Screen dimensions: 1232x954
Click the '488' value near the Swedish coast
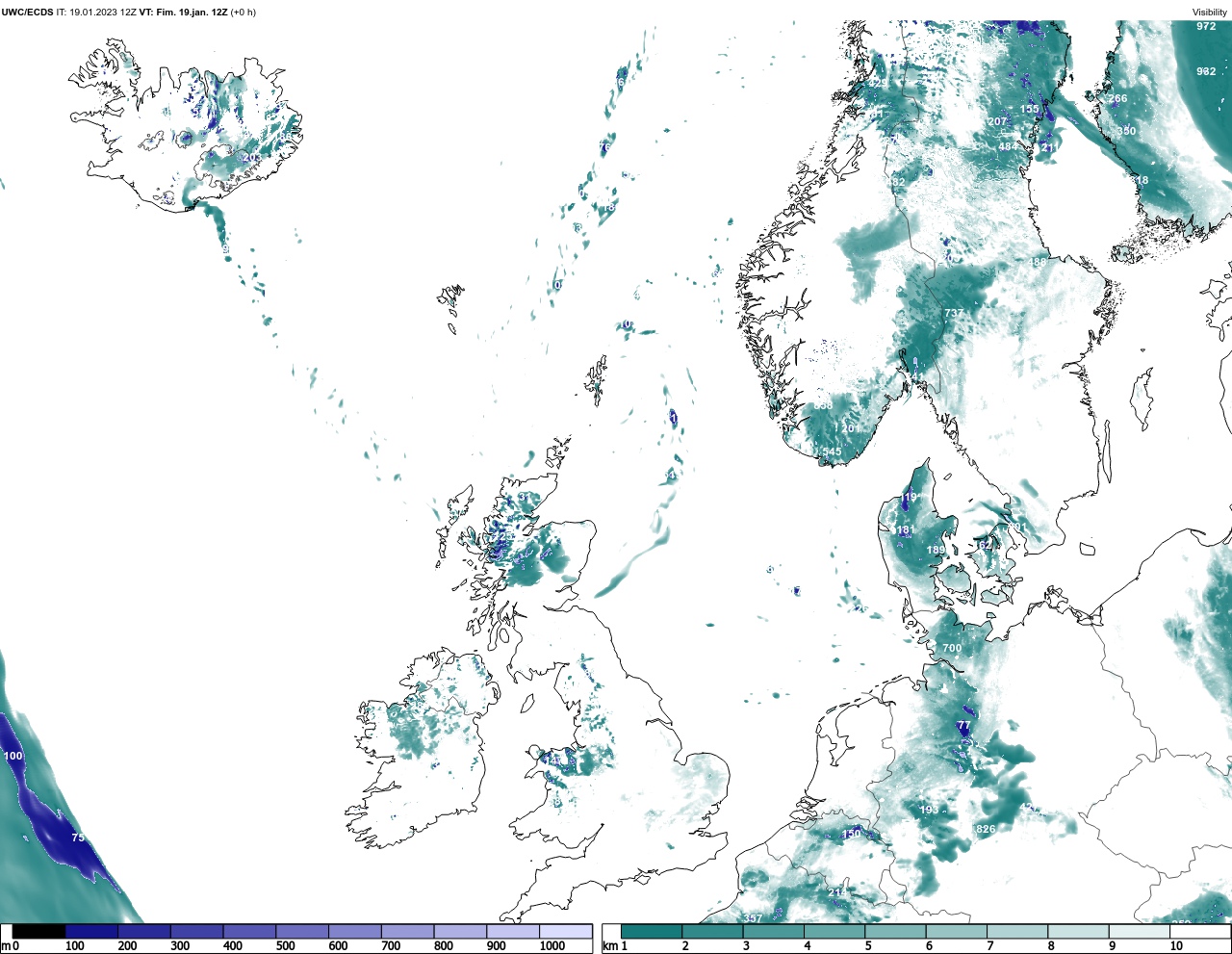click(x=1037, y=262)
